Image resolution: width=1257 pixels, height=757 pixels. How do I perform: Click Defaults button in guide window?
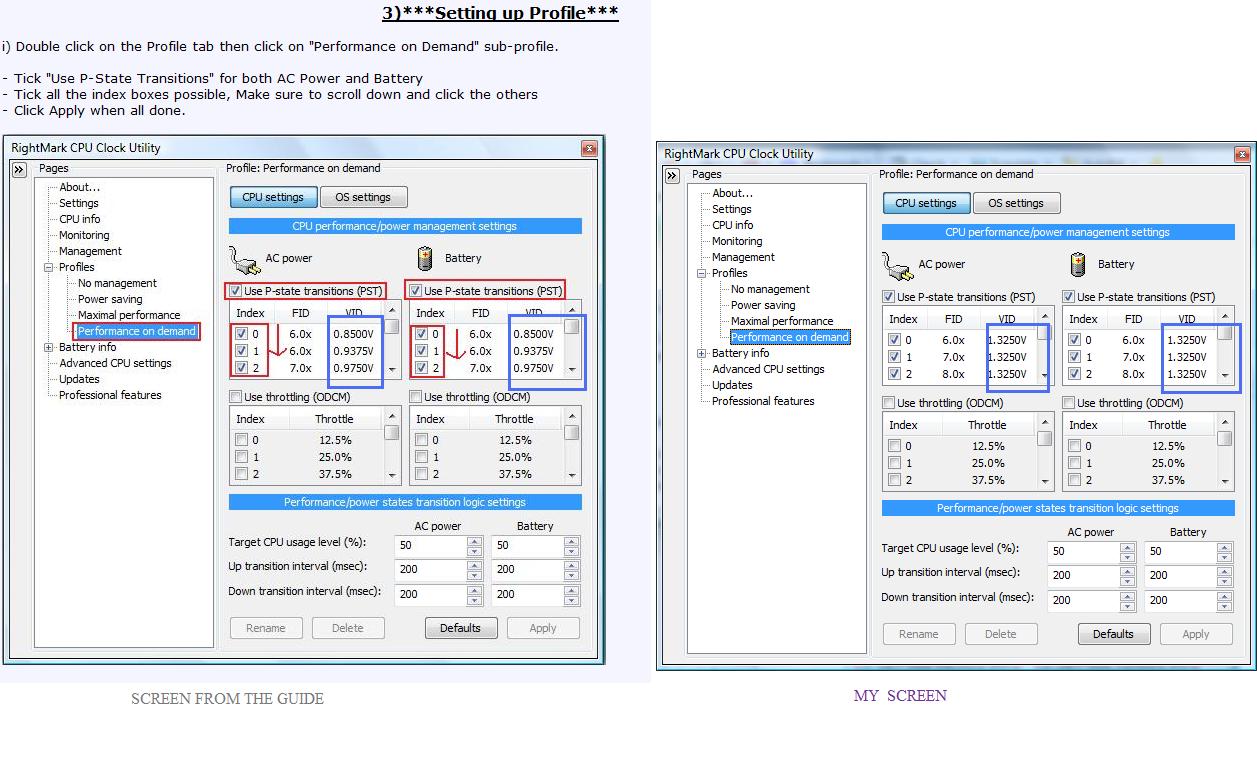click(x=460, y=628)
